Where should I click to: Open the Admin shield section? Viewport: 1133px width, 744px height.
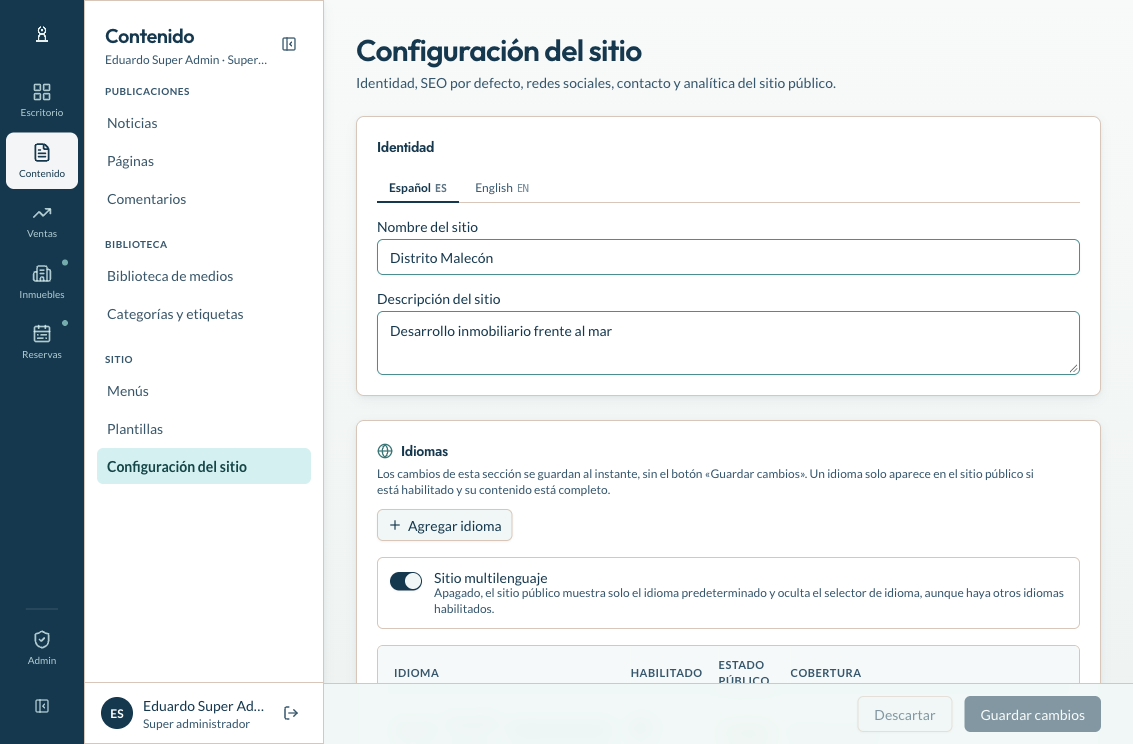(x=42, y=648)
